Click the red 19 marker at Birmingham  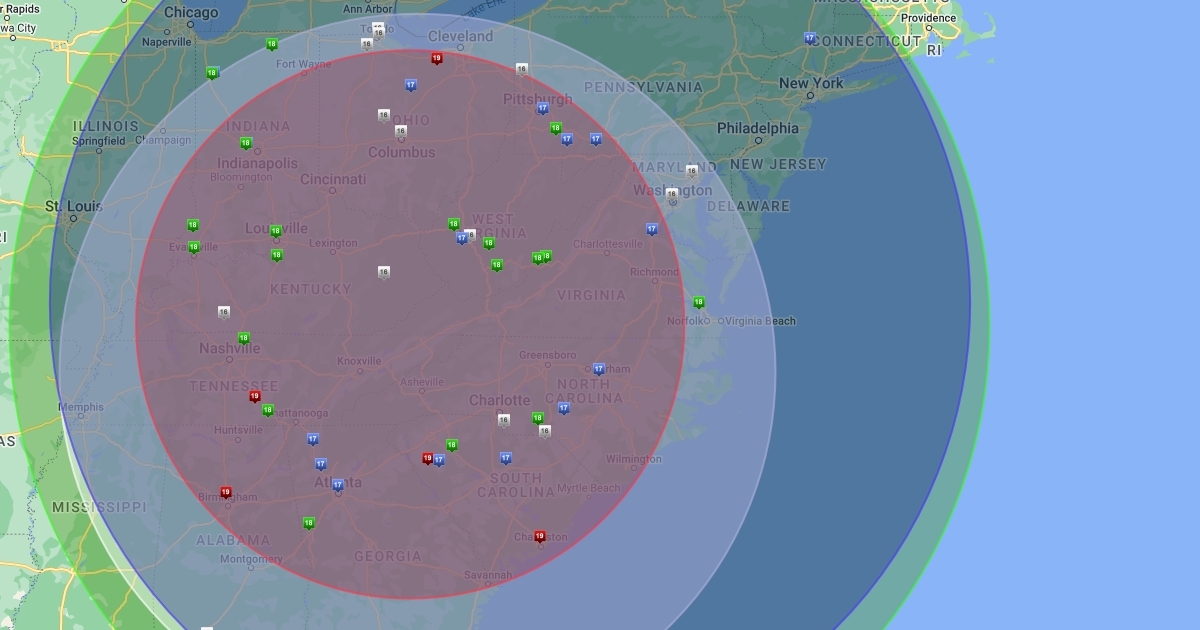point(226,492)
